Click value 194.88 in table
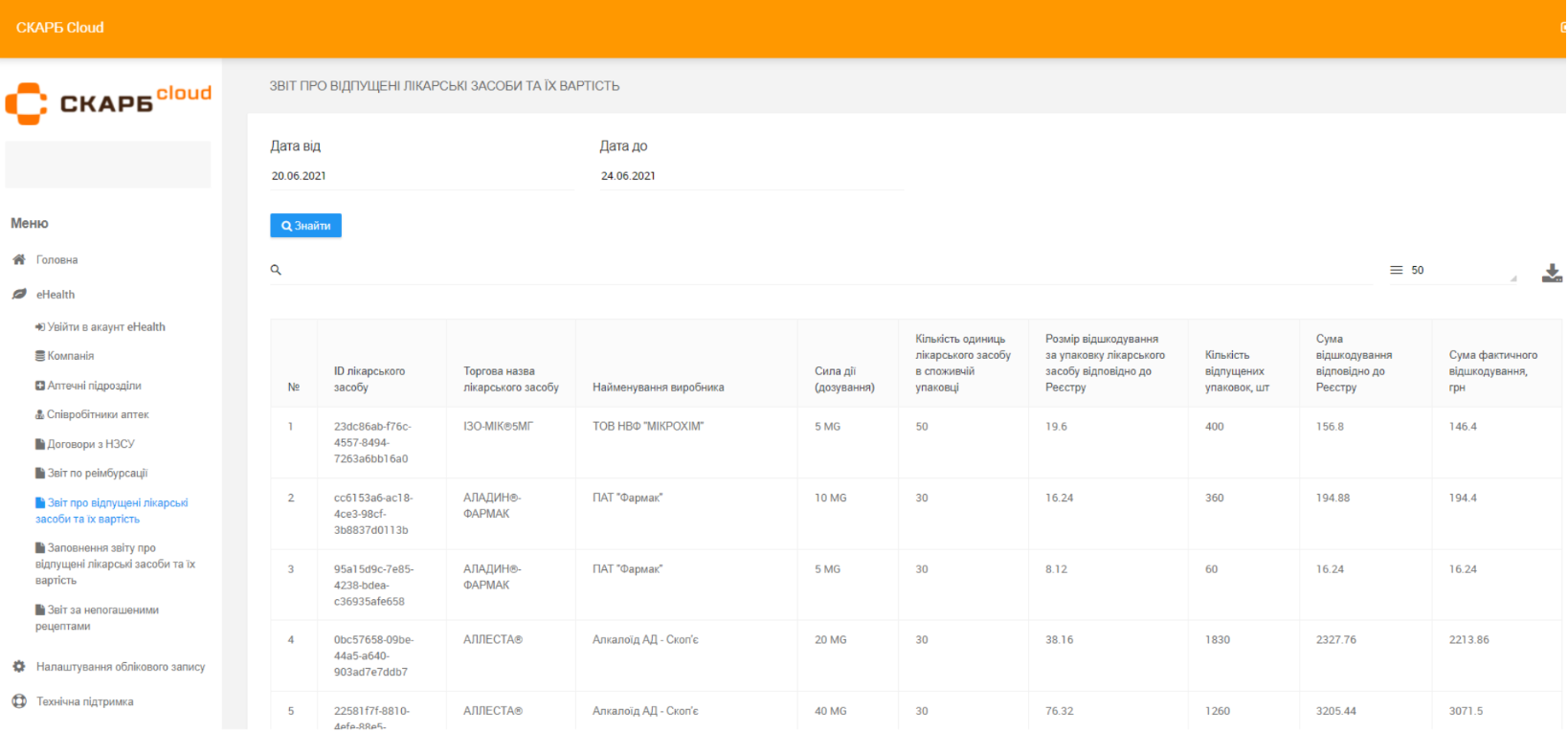Image resolution: width=1568 pixels, height=732 pixels. (x=1333, y=499)
